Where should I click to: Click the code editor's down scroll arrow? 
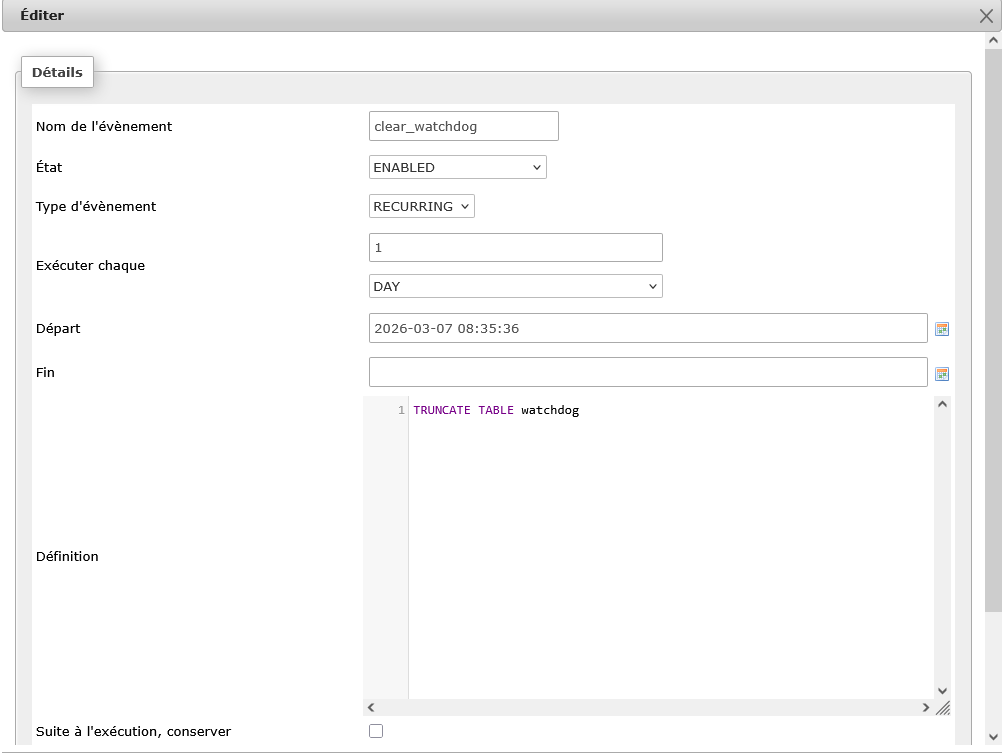(x=941, y=689)
